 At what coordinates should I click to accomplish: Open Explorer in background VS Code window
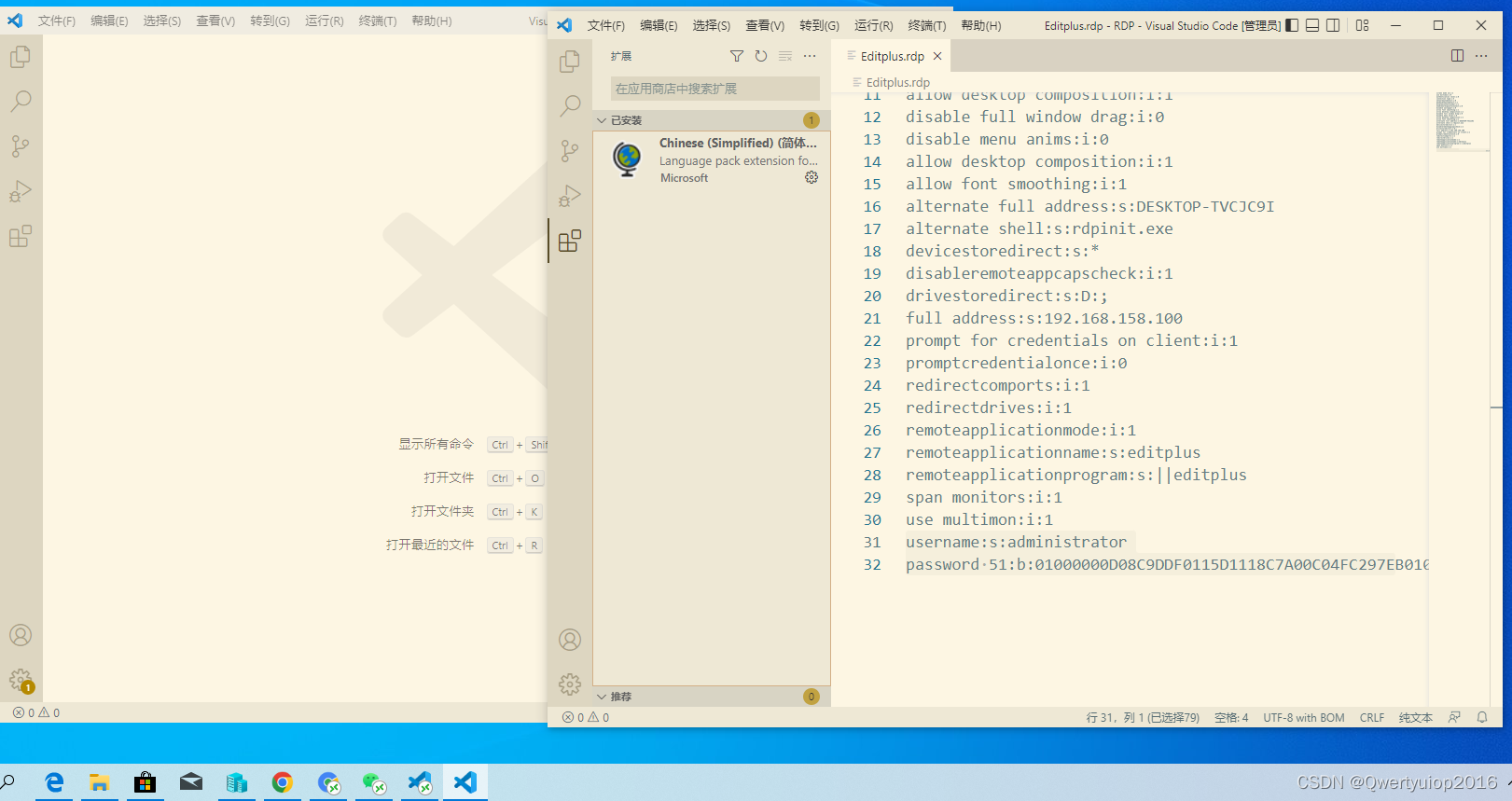tap(21, 57)
